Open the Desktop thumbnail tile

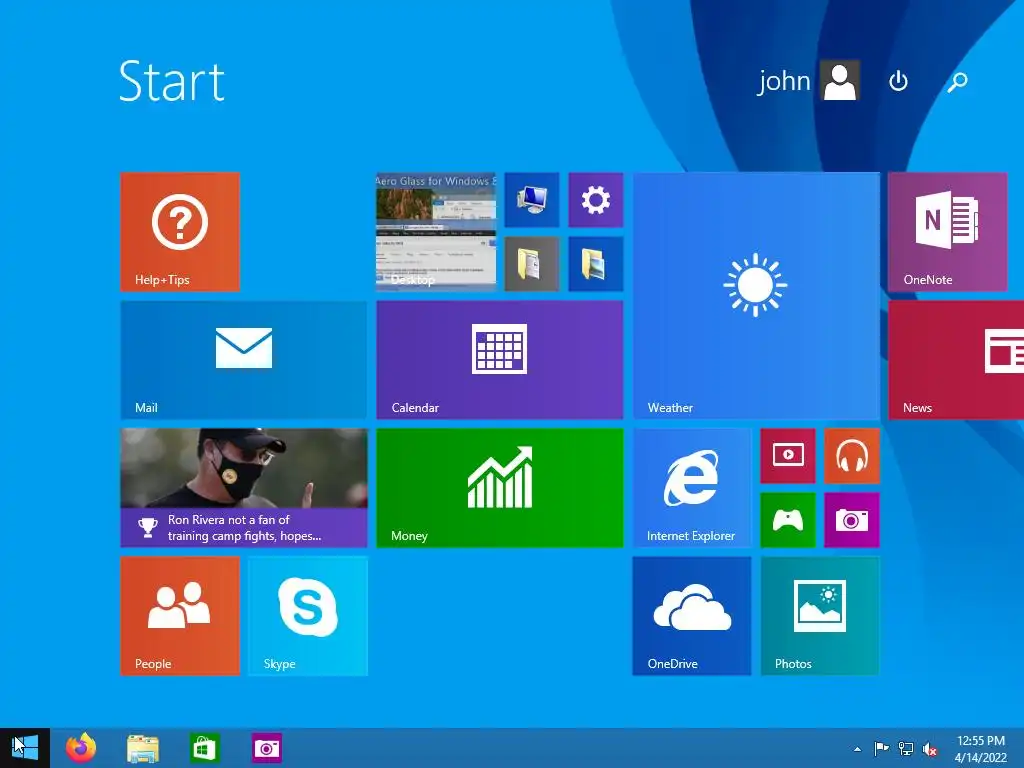click(436, 232)
